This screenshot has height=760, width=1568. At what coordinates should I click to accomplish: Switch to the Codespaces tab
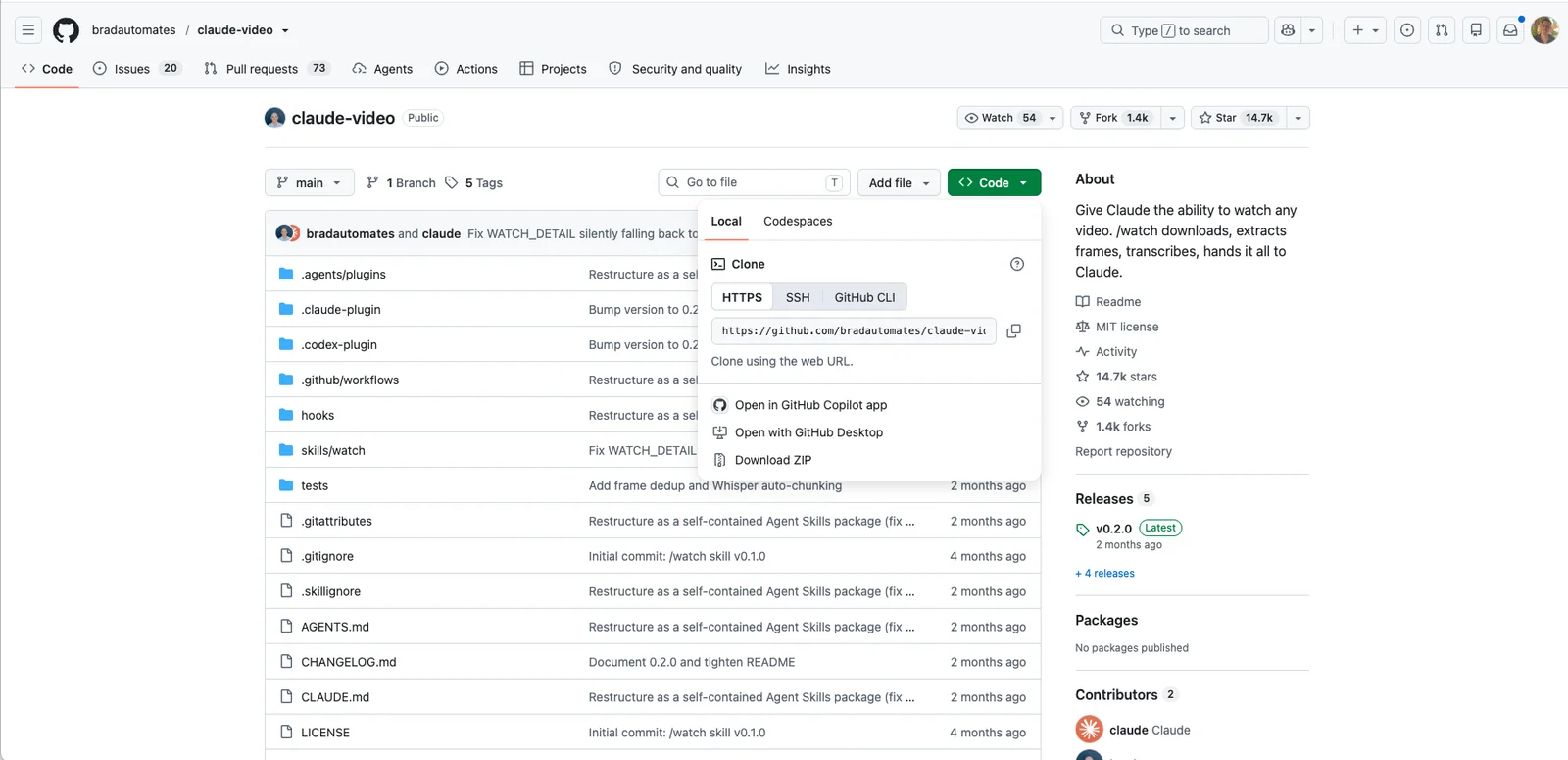[x=798, y=222]
